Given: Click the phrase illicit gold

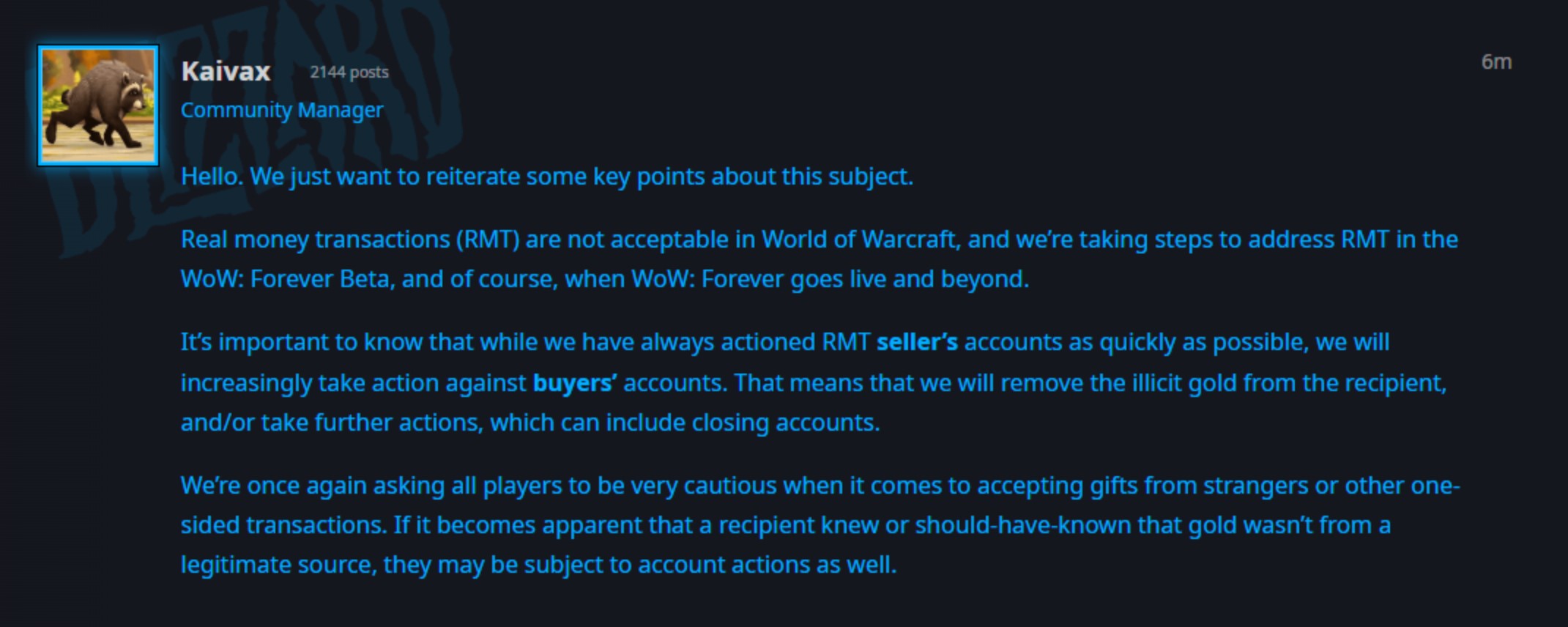Looking at the screenshot, I should (1163, 383).
